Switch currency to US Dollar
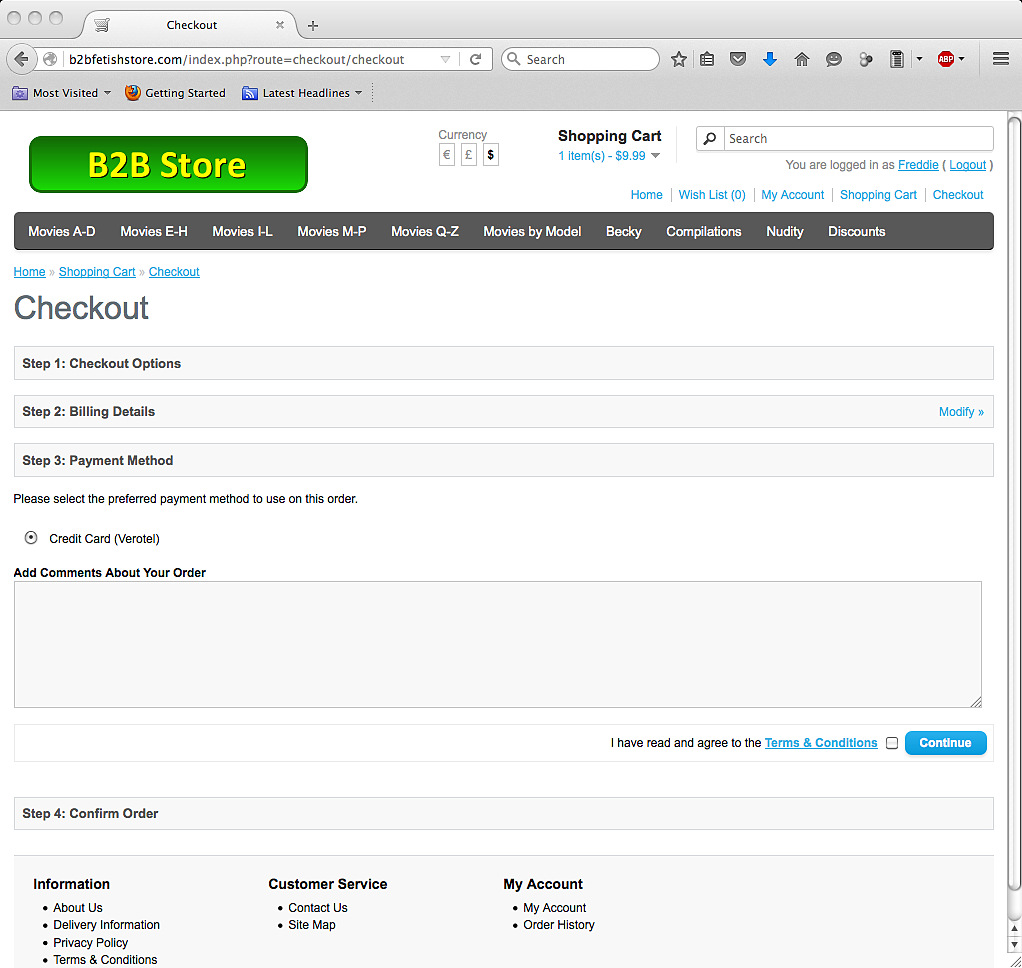The width and height of the screenshot is (1022, 968). (x=491, y=155)
